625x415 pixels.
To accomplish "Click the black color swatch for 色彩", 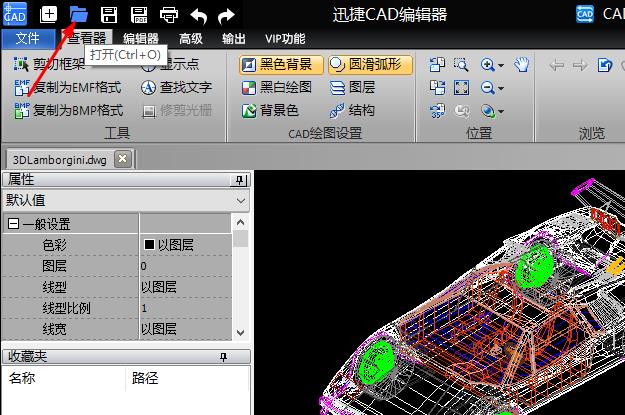I will 149,245.
